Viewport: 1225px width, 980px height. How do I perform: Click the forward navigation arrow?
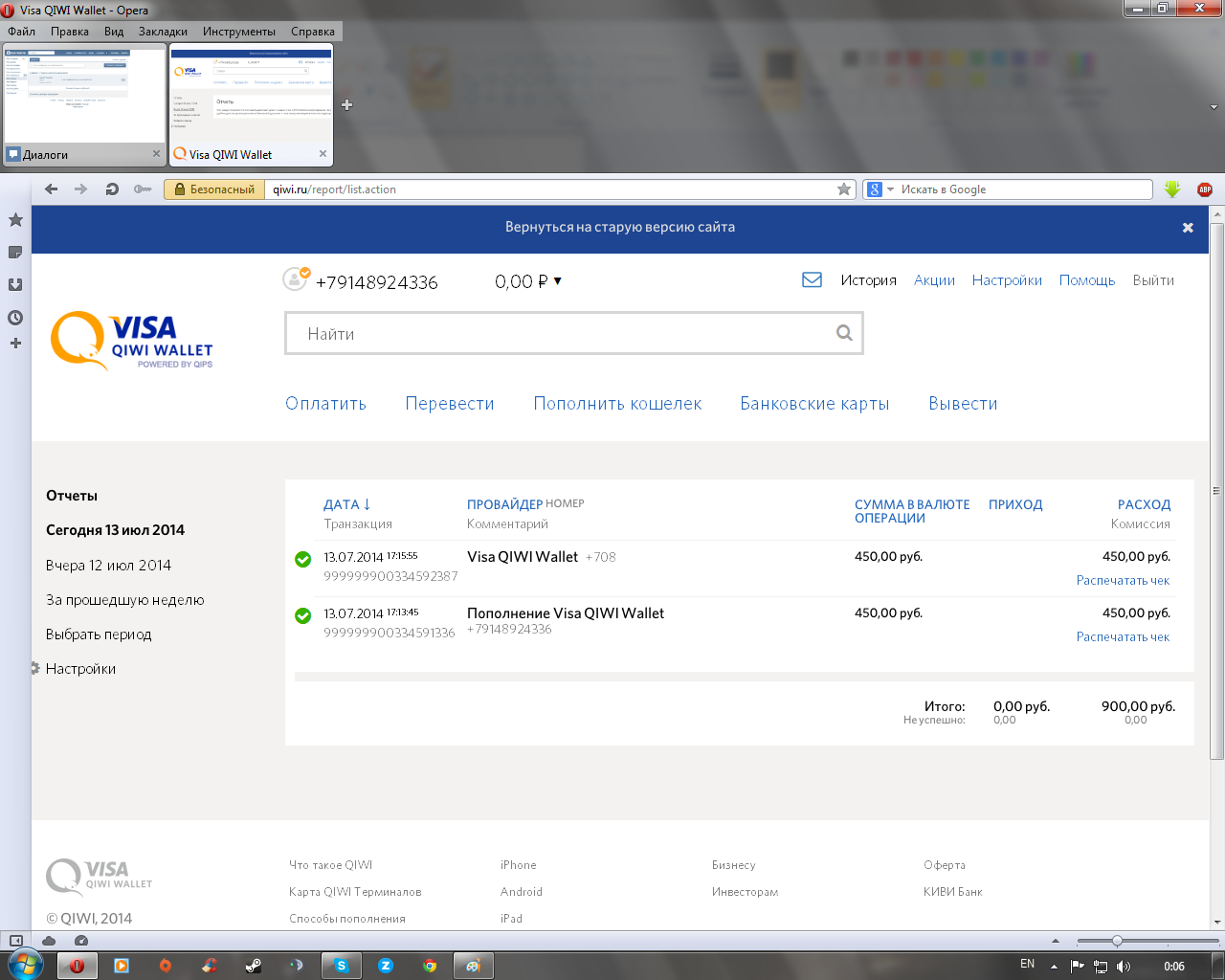[x=80, y=189]
